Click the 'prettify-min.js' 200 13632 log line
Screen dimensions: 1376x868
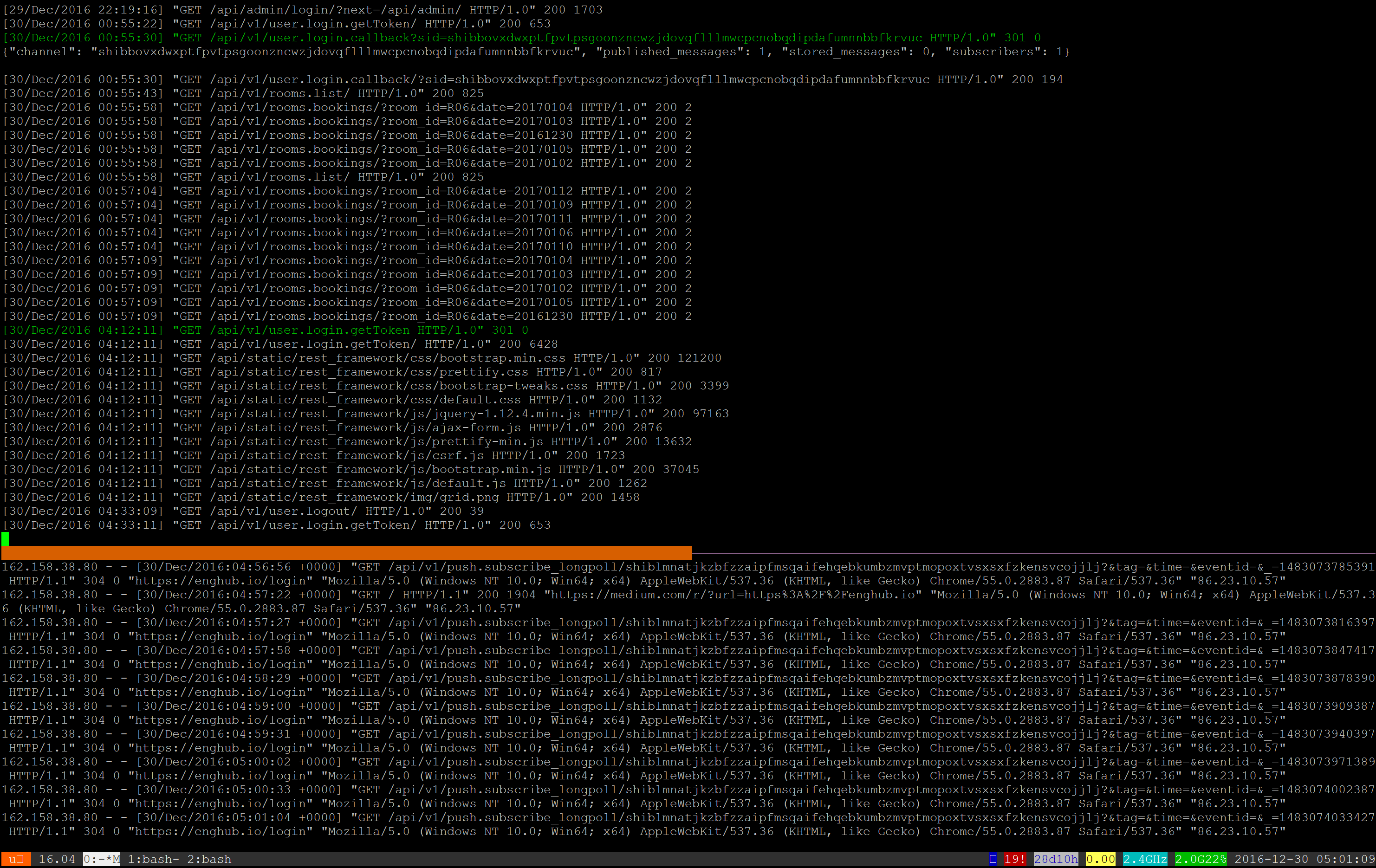click(x=347, y=442)
